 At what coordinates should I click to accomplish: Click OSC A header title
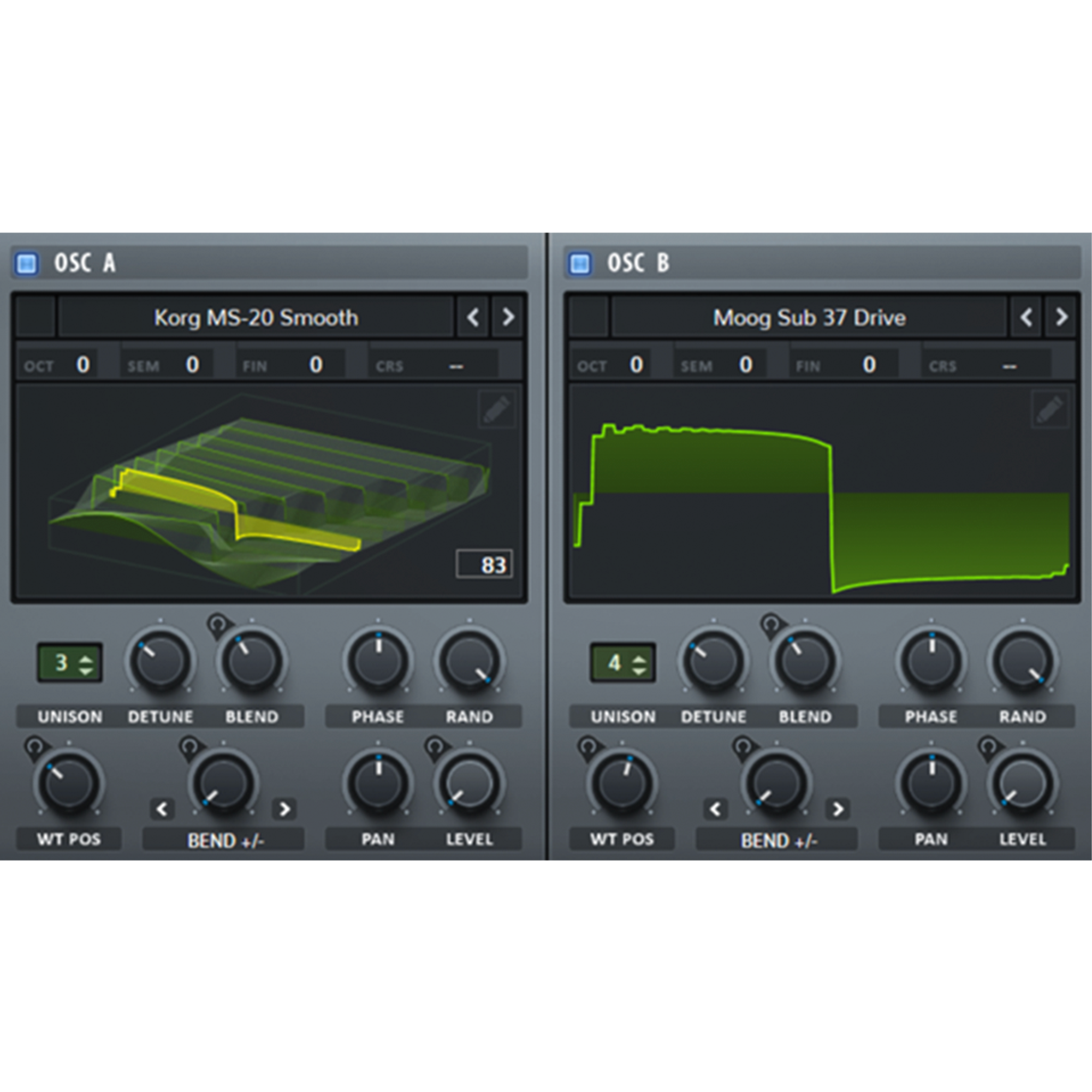pos(85,263)
